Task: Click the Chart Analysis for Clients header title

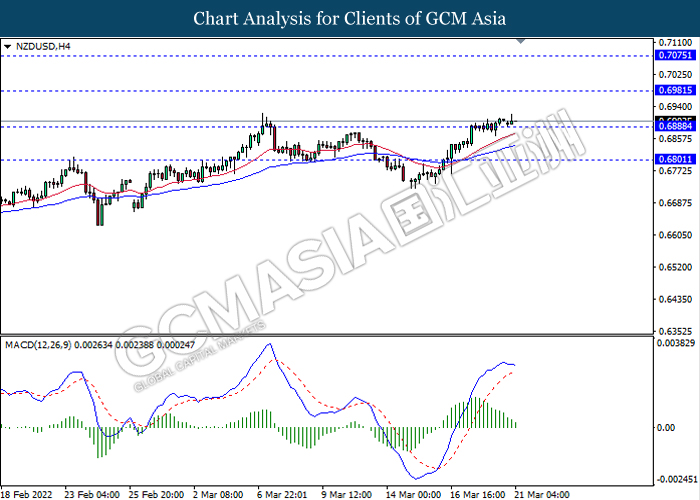Action: (350, 18)
